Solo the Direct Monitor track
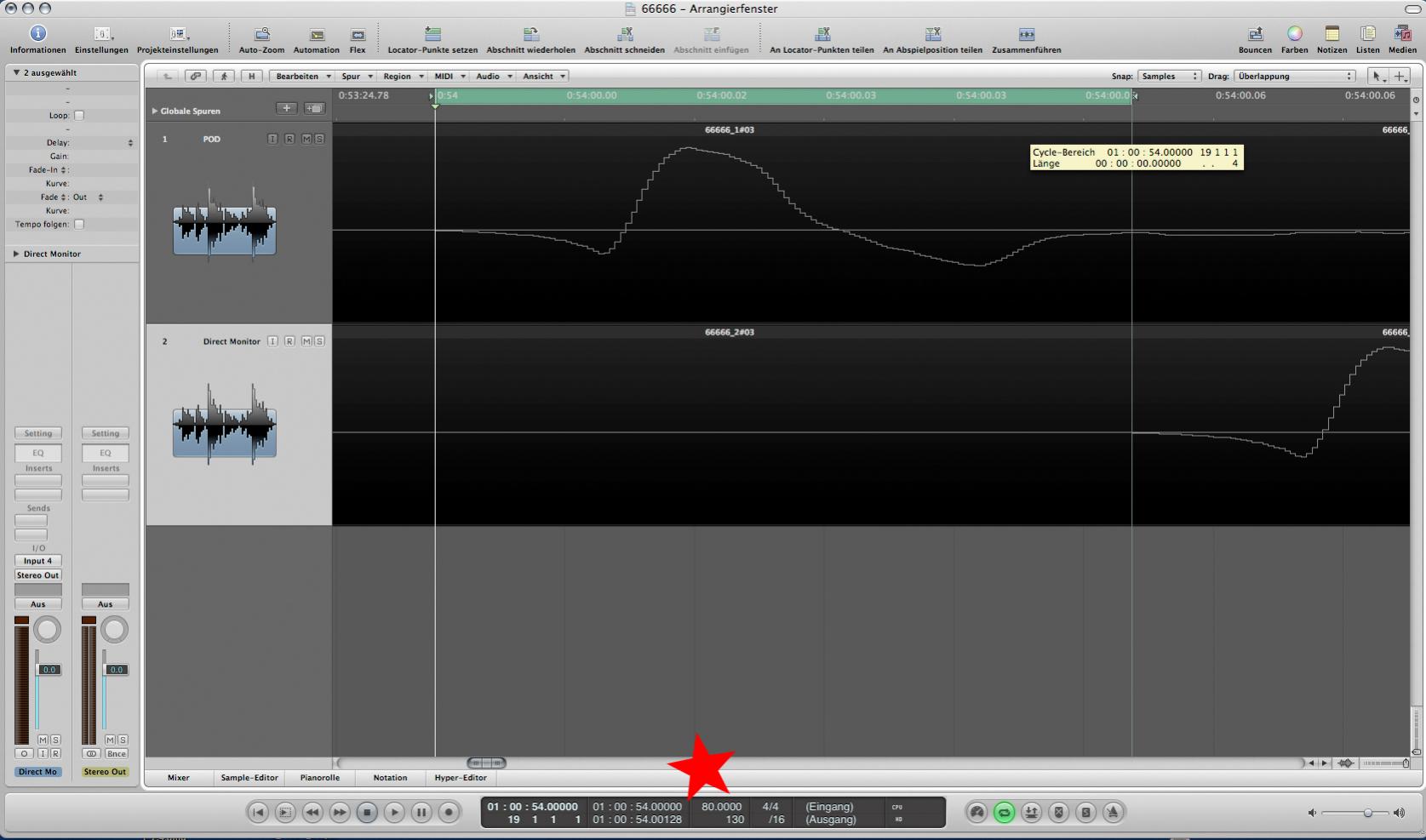Viewport: 1426px width, 840px height. point(319,341)
